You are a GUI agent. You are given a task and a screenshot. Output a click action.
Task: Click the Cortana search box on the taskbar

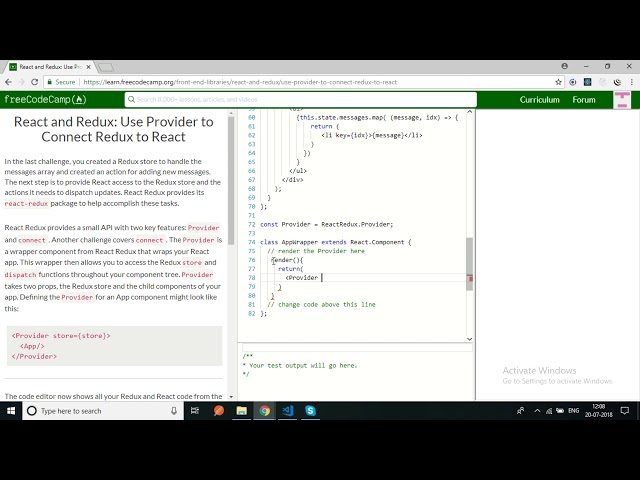(102, 411)
